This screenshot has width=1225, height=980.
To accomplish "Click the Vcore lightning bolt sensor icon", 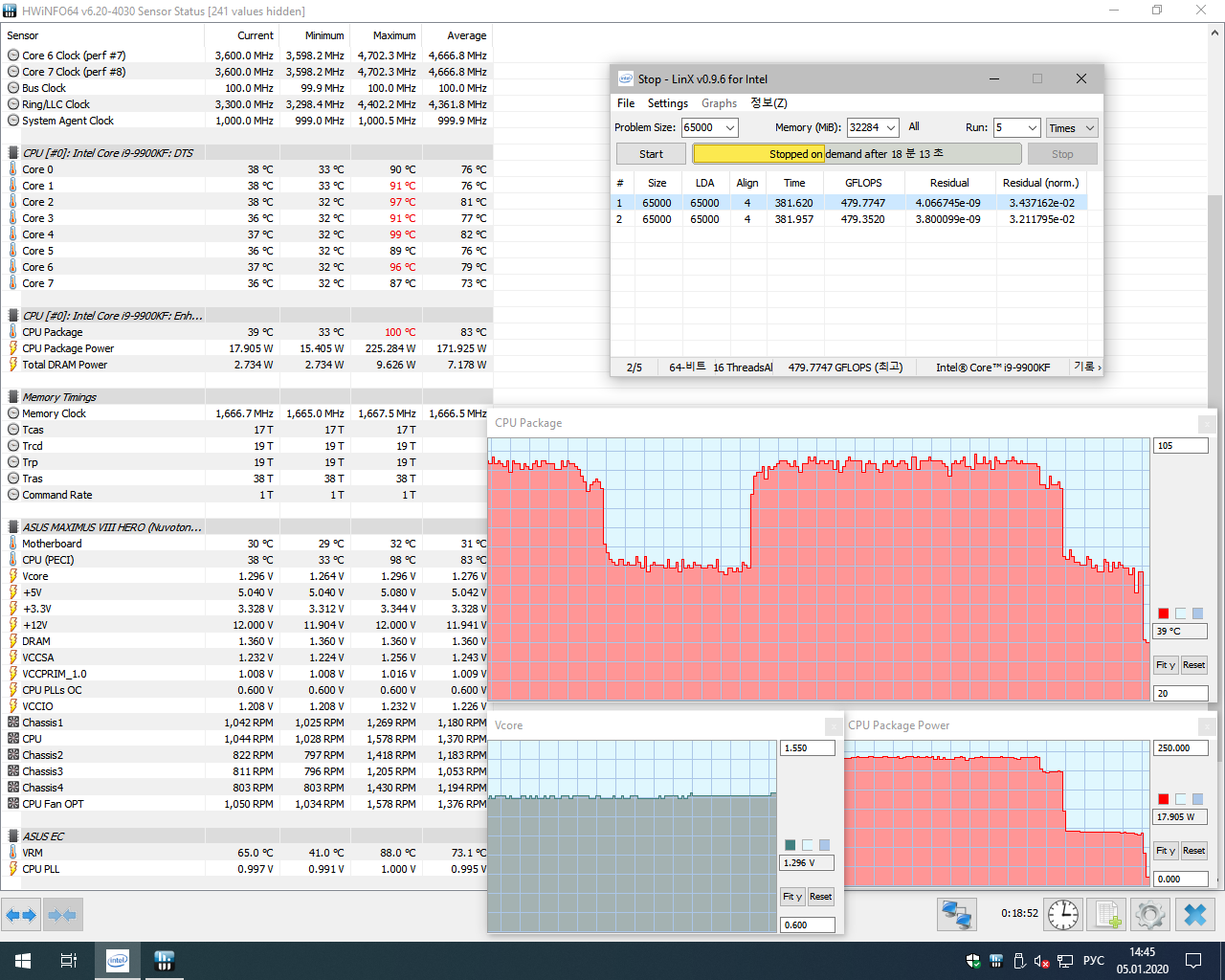I will (x=13, y=576).
